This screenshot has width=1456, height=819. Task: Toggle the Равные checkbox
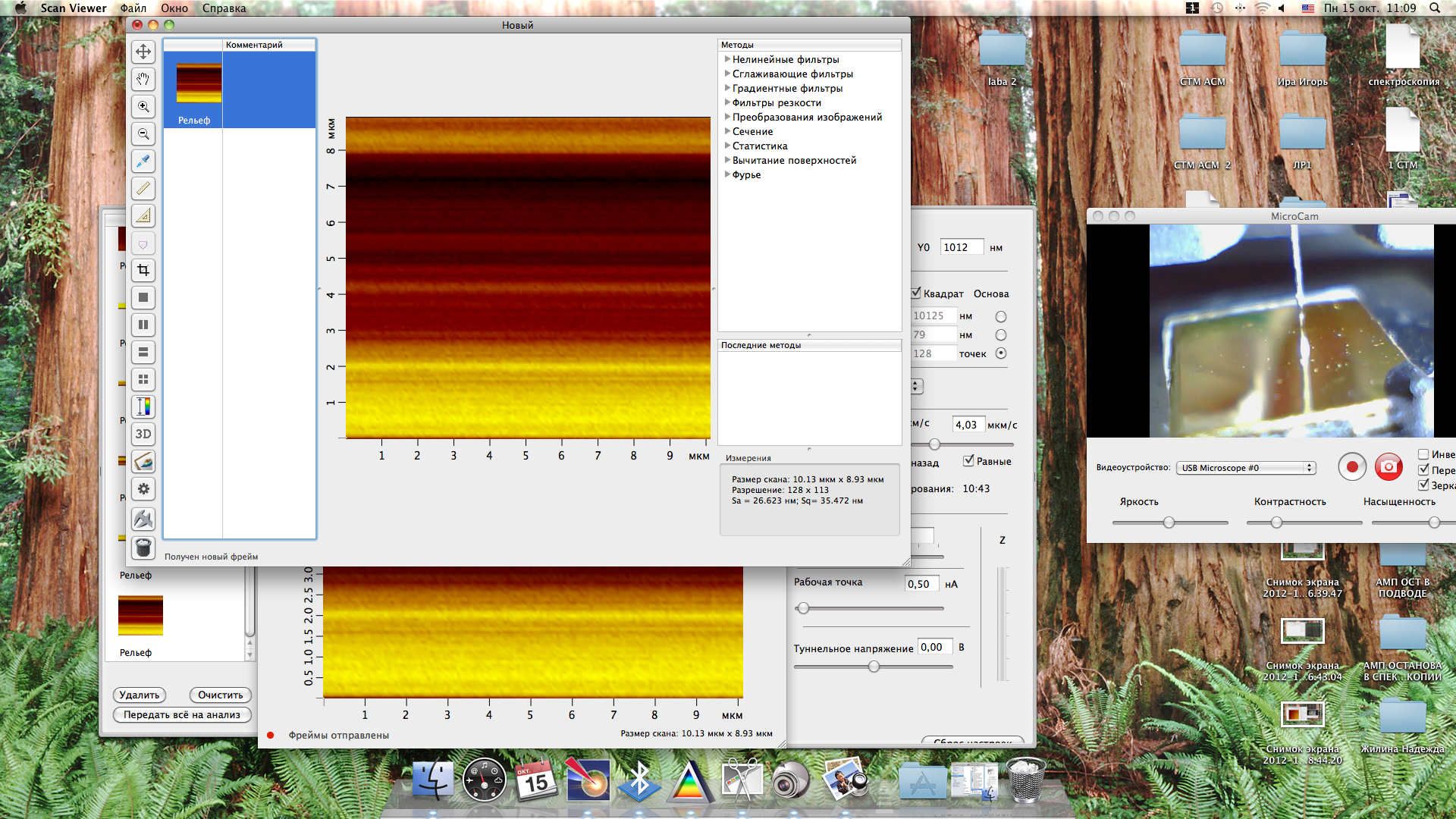(968, 460)
